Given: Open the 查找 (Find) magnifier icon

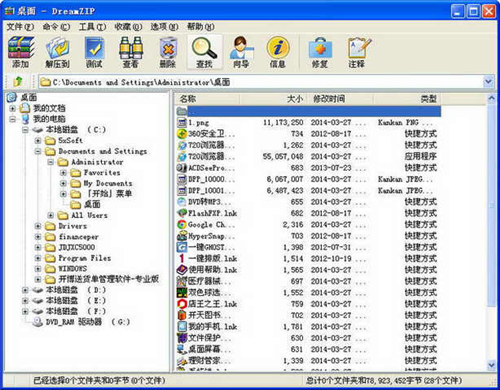Looking at the screenshot, I should [x=204, y=52].
